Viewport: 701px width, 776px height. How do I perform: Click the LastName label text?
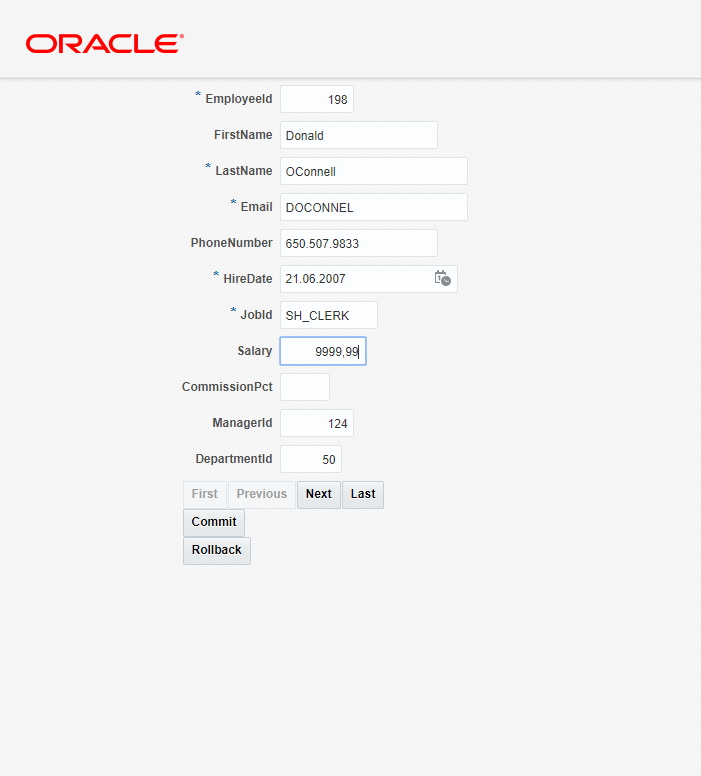click(x=244, y=171)
